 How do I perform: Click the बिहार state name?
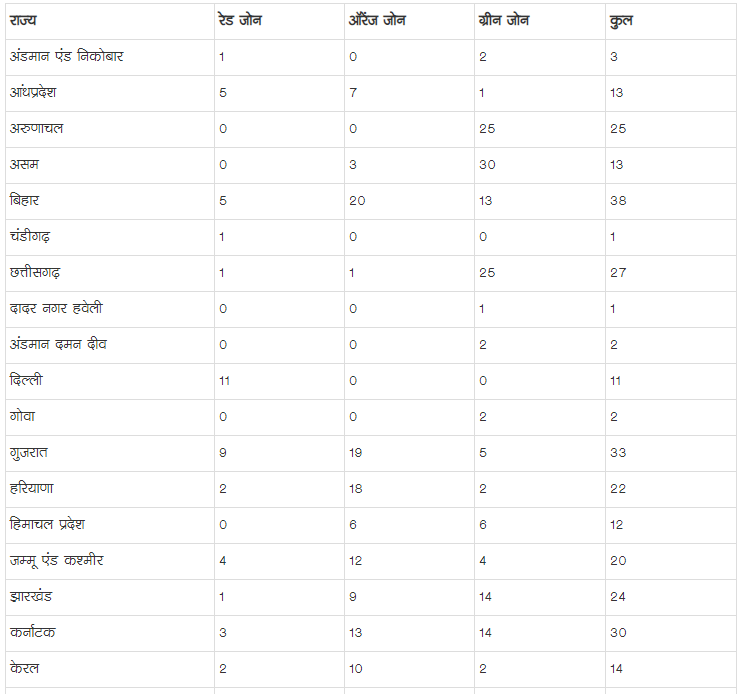[x=25, y=201]
